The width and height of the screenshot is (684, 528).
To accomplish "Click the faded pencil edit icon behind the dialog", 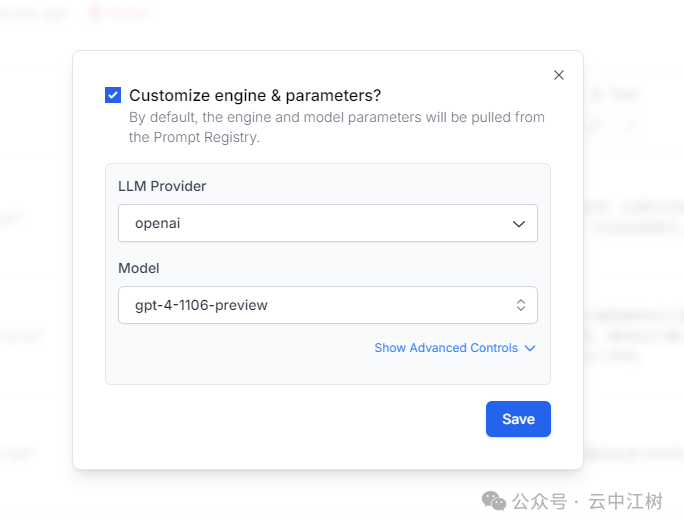I will 598,125.
